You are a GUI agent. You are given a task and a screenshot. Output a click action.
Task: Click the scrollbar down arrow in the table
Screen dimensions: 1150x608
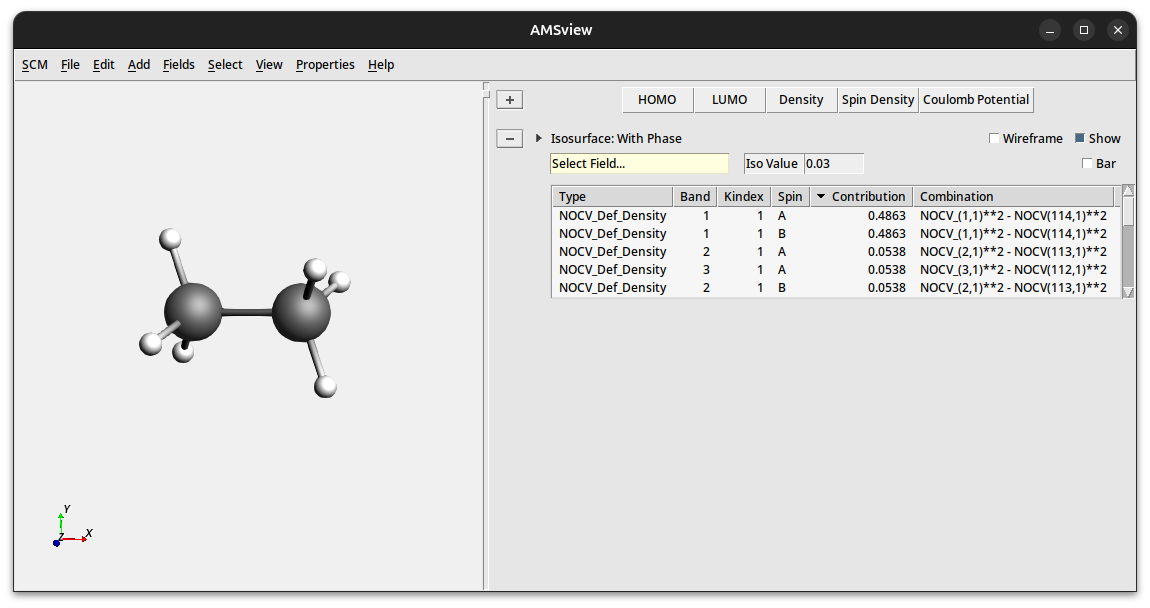[1128, 292]
